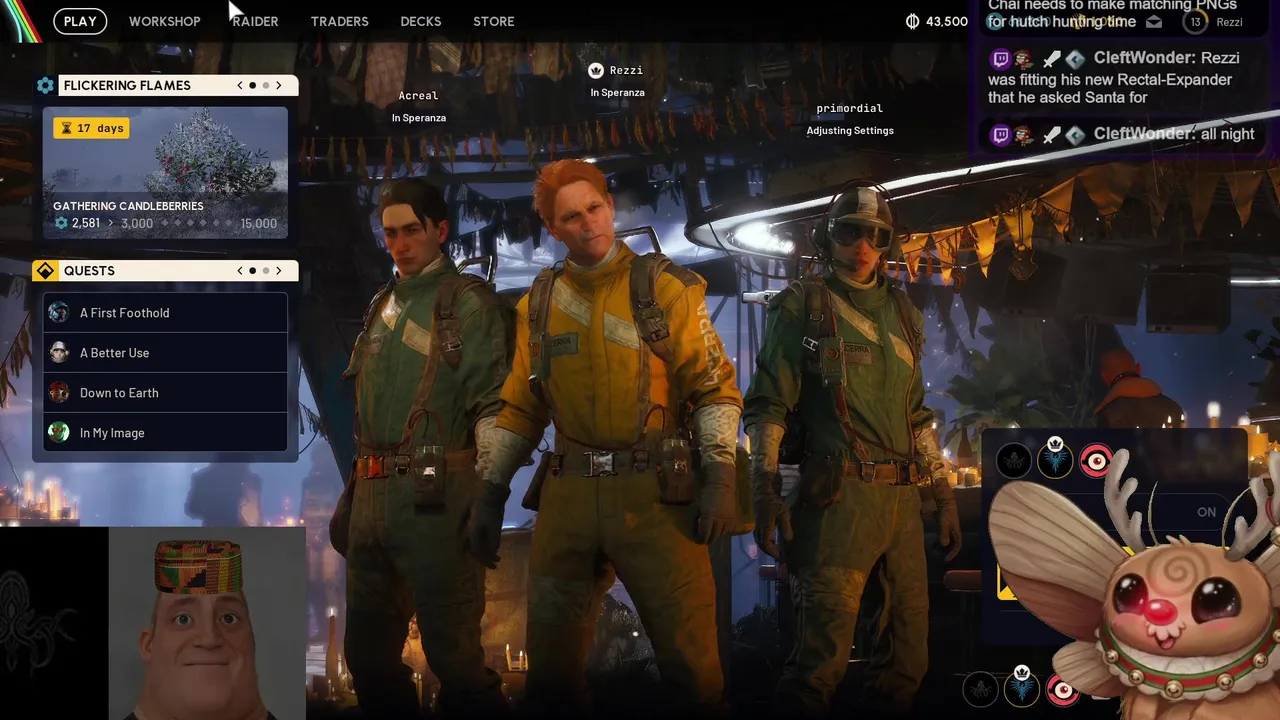
Task: Select the red eye emblem in party panel
Action: point(1097,461)
